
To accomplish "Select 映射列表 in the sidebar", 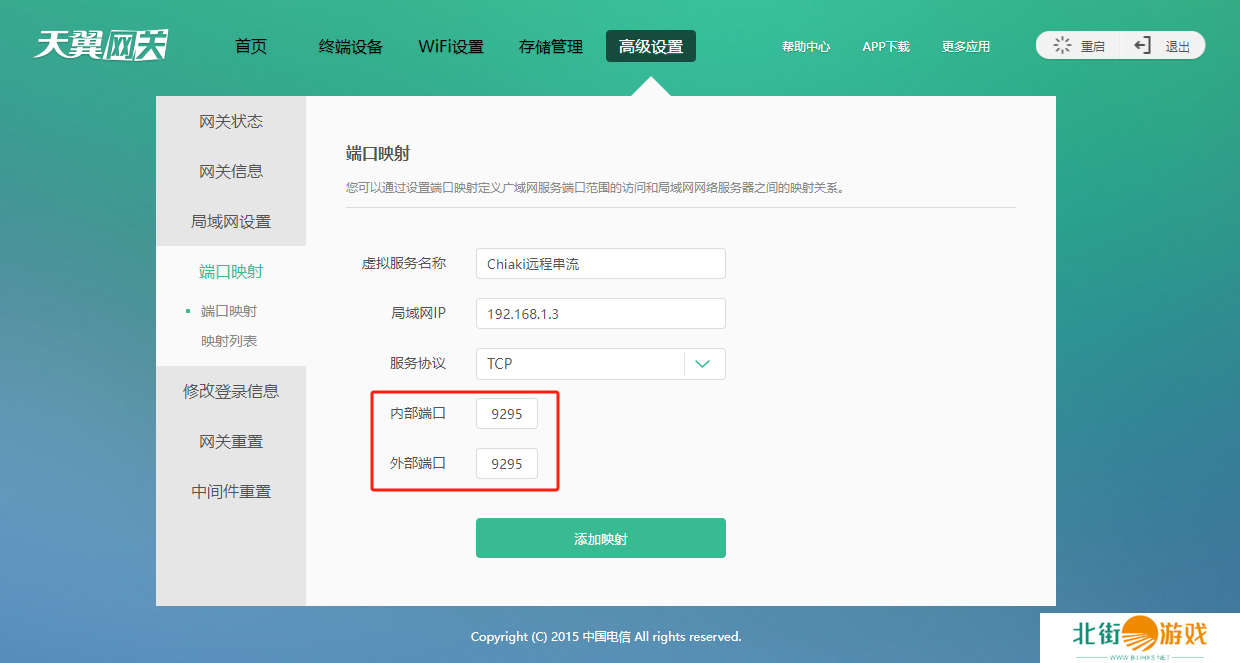I will pos(229,341).
